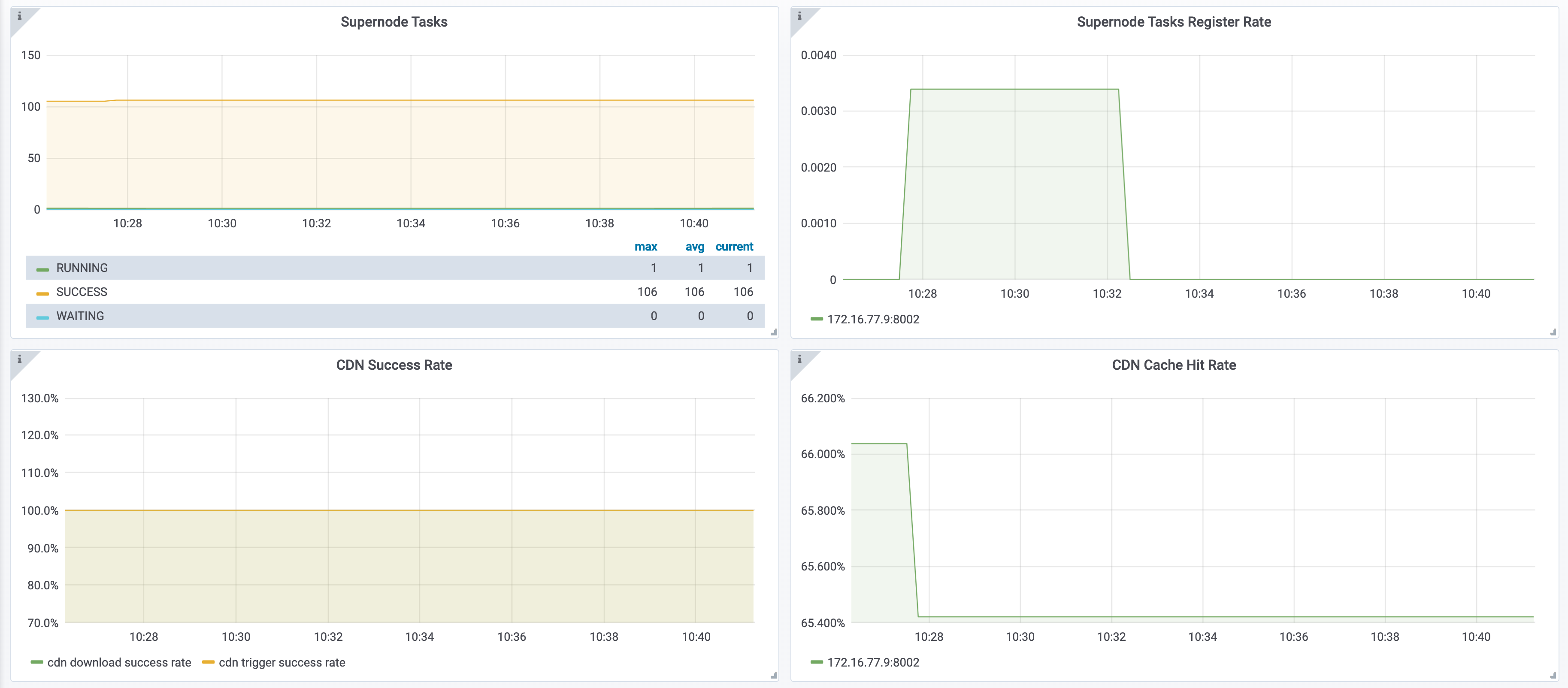Open the Supernode Tasks panel title menu
The height and width of the screenshot is (688, 1568).
point(394,22)
